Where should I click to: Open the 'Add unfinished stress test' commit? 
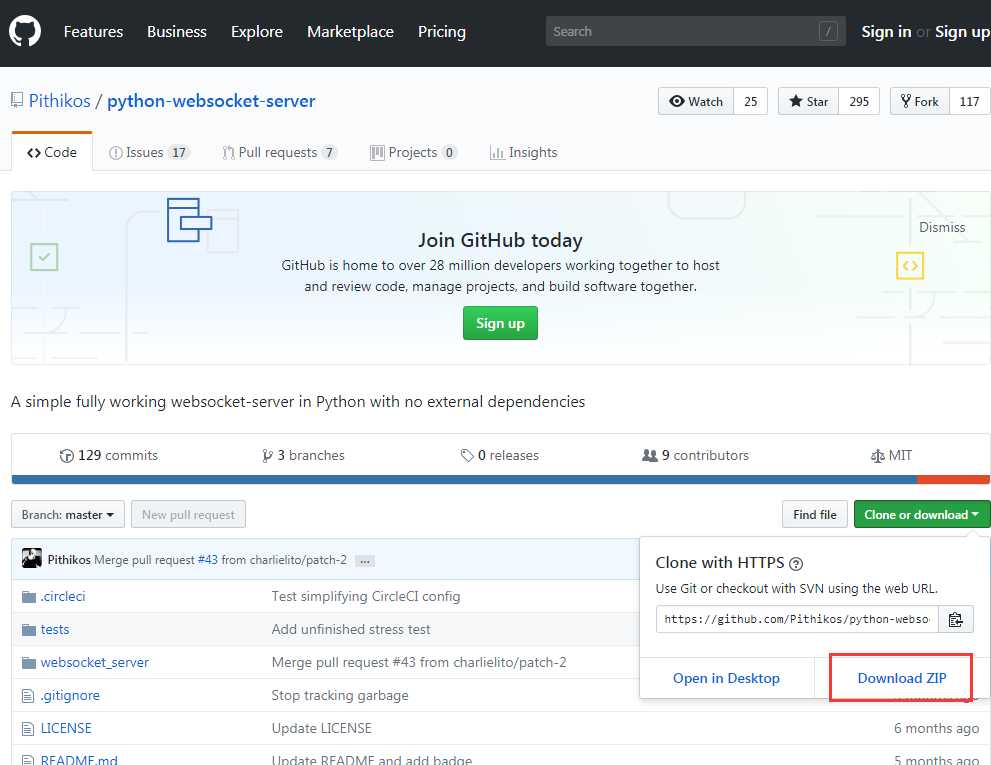coord(351,630)
